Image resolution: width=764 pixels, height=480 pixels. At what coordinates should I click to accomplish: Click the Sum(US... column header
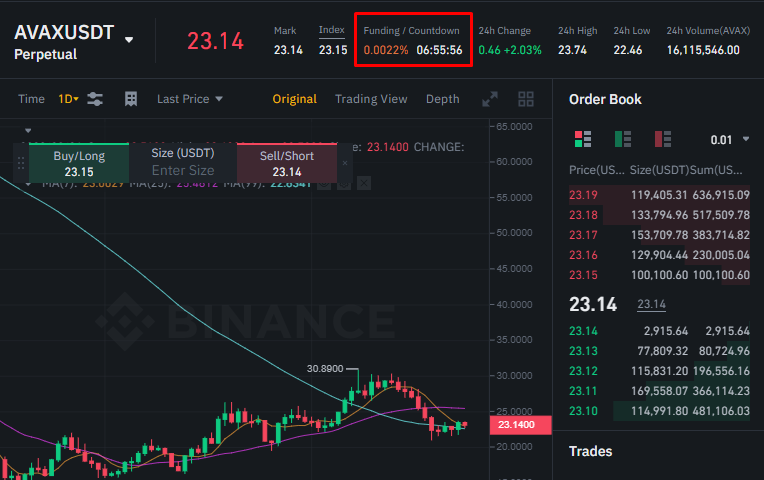pyautogui.click(x=716, y=170)
